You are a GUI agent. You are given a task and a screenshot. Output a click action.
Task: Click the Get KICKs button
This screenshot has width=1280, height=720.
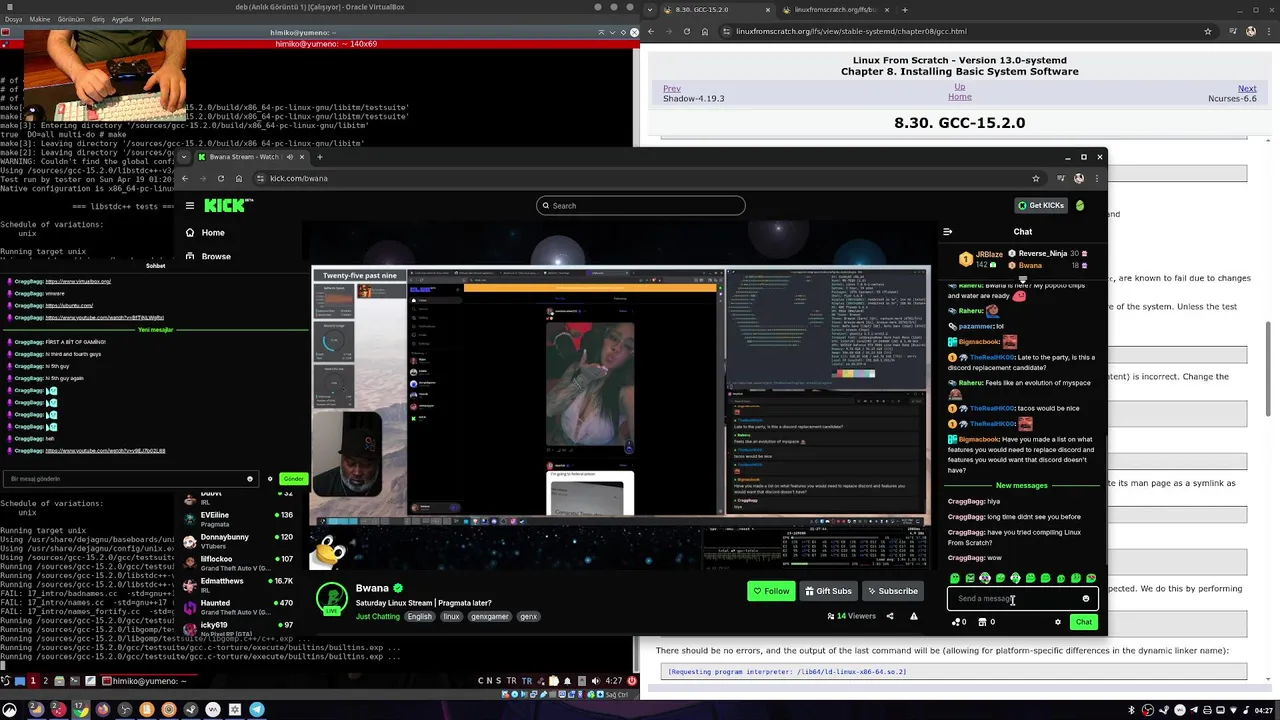point(1041,206)
